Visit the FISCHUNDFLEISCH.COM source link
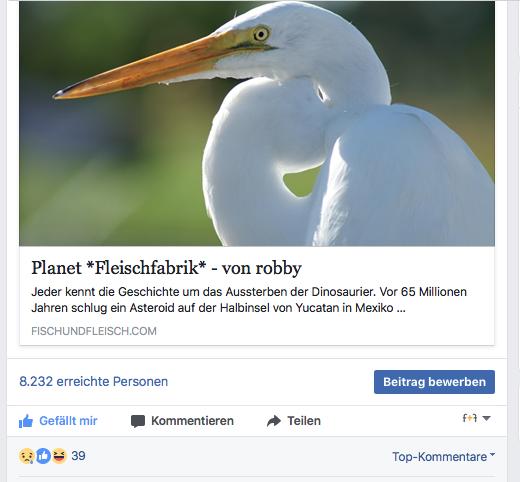The height and width of the screenshot is (482, 520). tap(94, 331)
